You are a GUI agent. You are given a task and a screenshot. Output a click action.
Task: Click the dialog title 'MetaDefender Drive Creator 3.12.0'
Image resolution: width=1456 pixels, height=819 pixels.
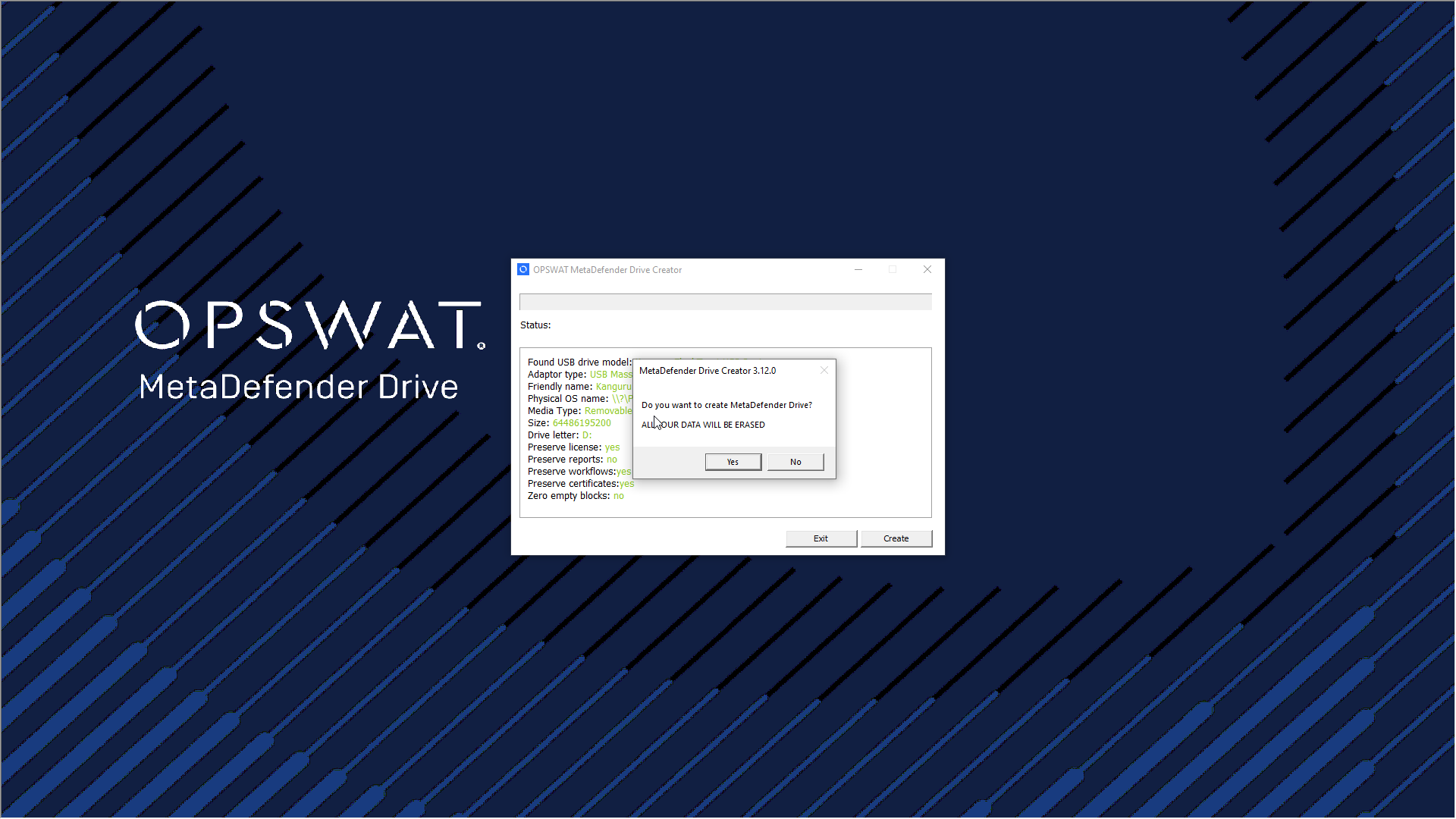tap(708, 371)
